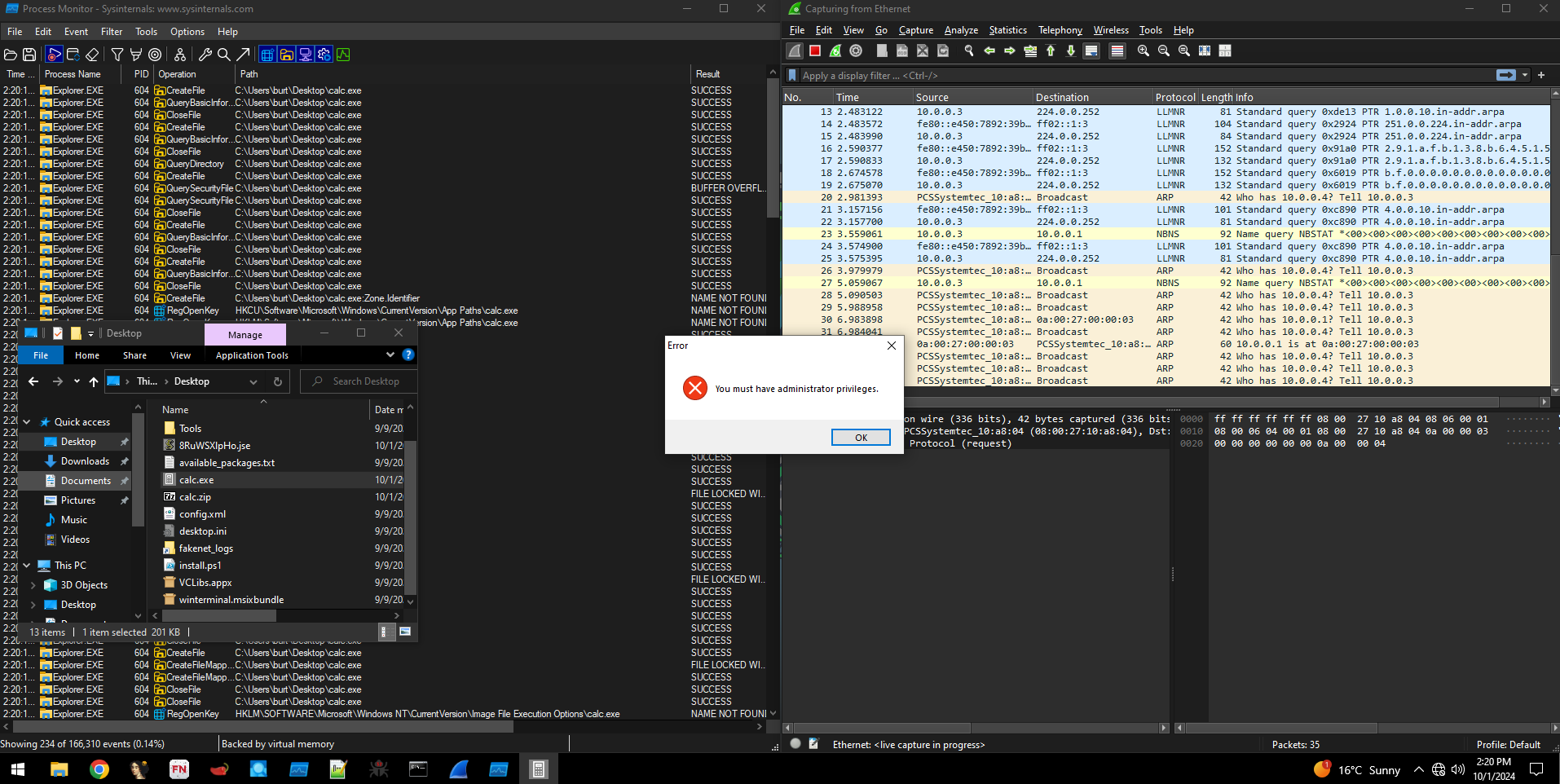The height and width of the screenshot is (784, 1560).
Task: Open Wireshark Analyze menu
Action: tap(961, 30)
